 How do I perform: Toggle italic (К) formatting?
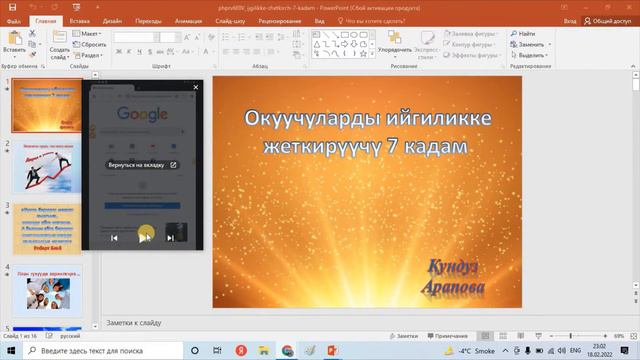[x=129, y=52]
